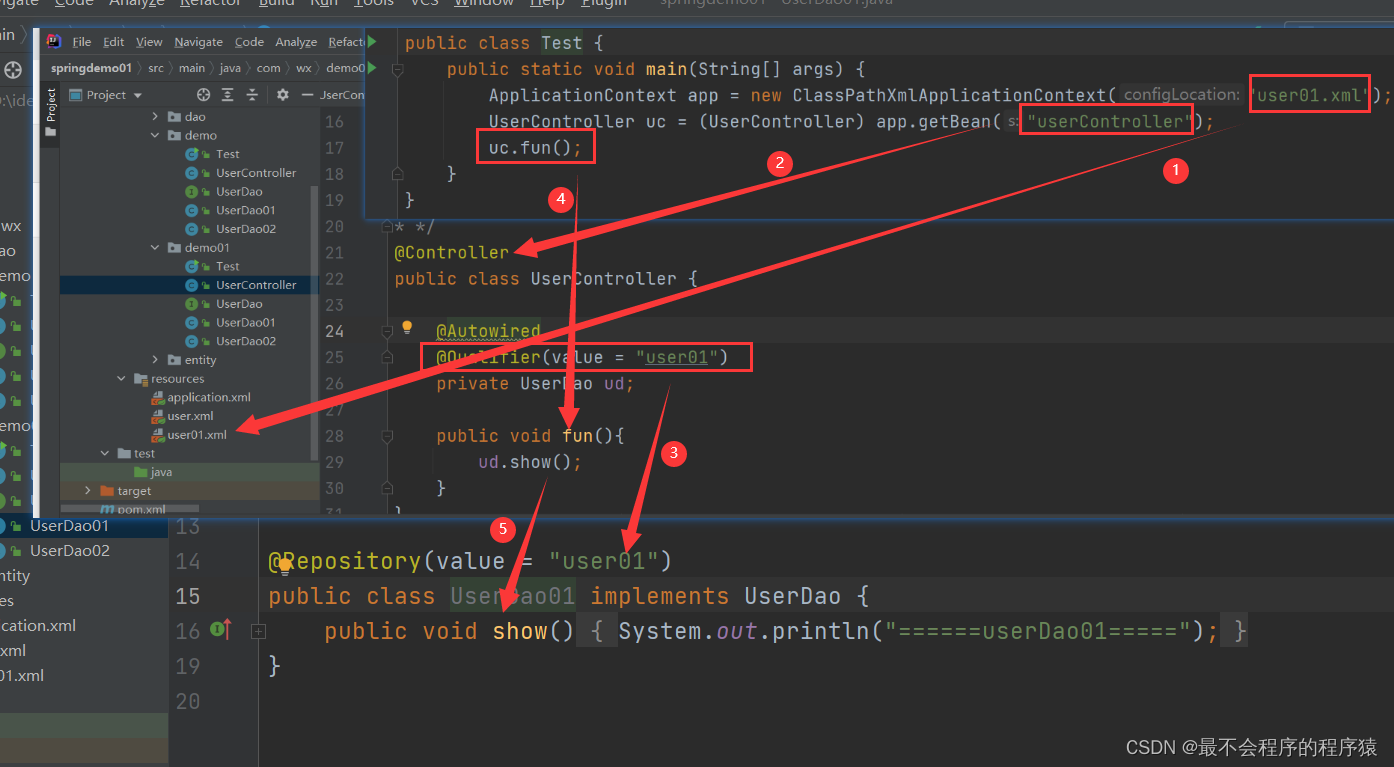Select UserDao interface under demo01

[239, 304]
